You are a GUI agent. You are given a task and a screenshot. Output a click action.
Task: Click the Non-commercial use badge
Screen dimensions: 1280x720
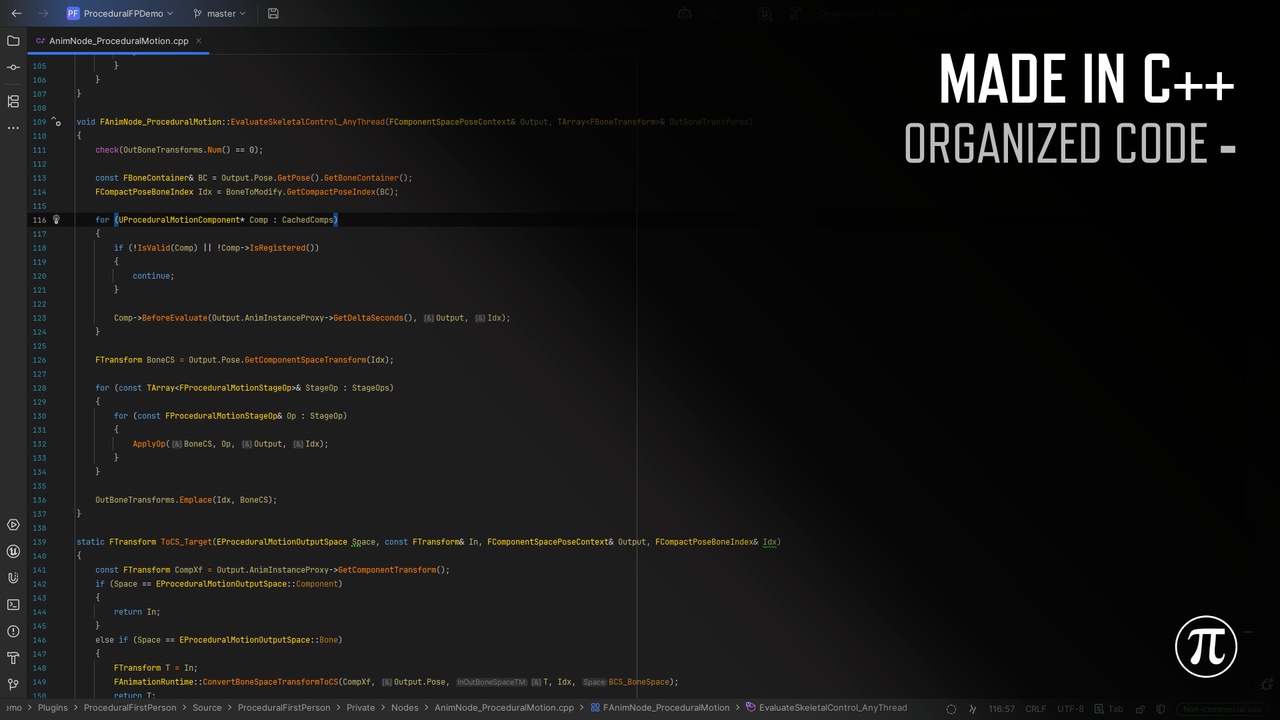click(1222, 709)
